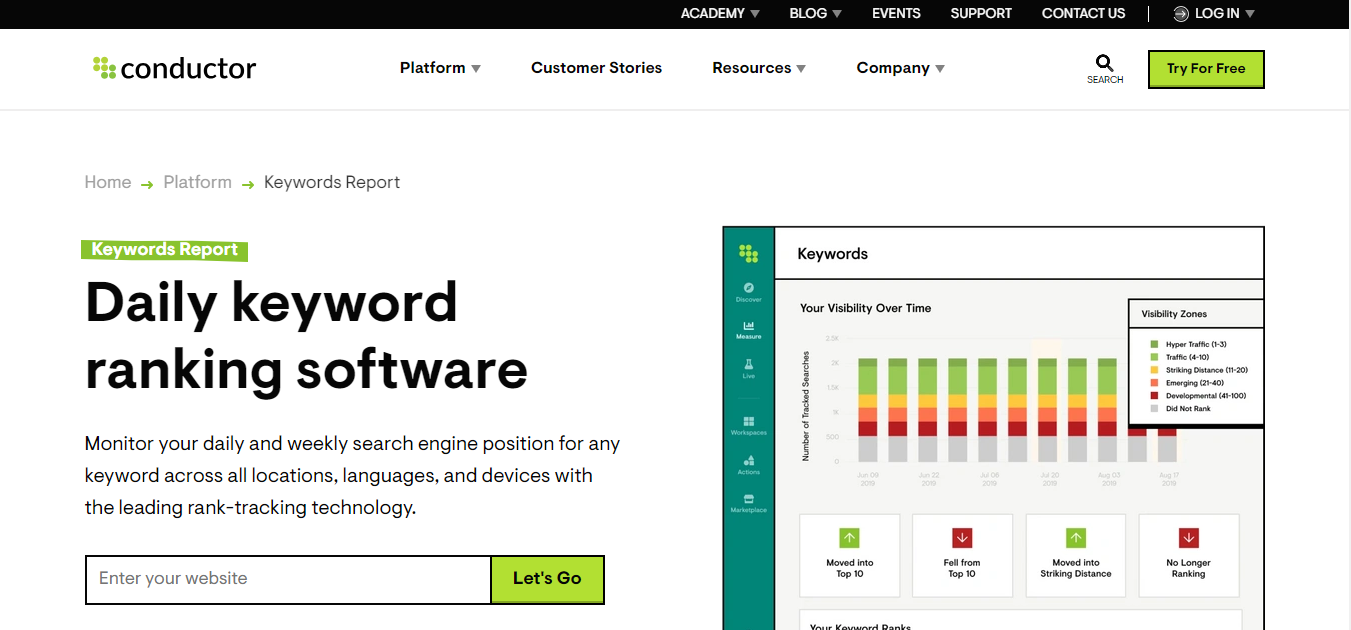
Task: Expand the Platform menu
Action: pos(440,68)
